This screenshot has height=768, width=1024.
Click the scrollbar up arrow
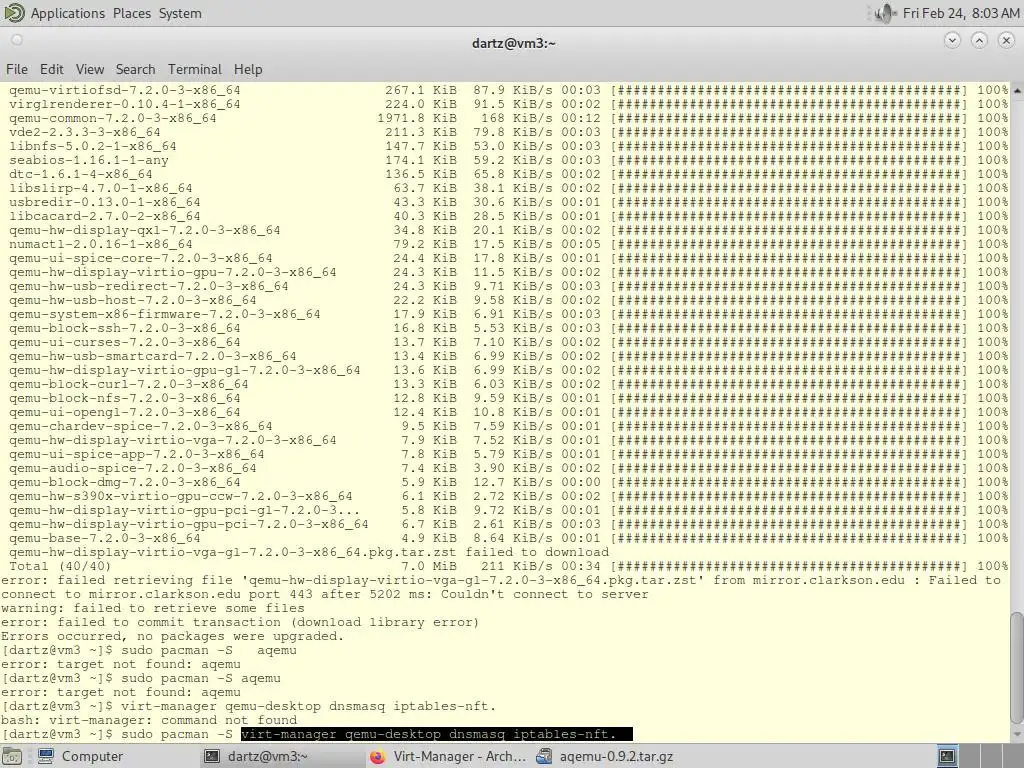(1017, 91)
